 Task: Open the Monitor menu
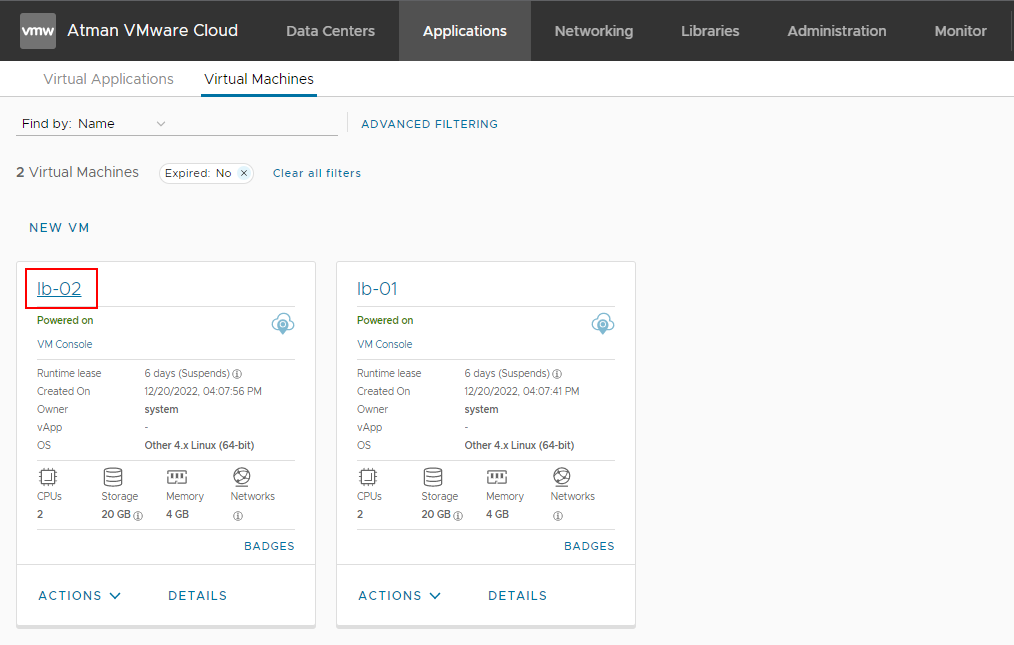(960, 30)
